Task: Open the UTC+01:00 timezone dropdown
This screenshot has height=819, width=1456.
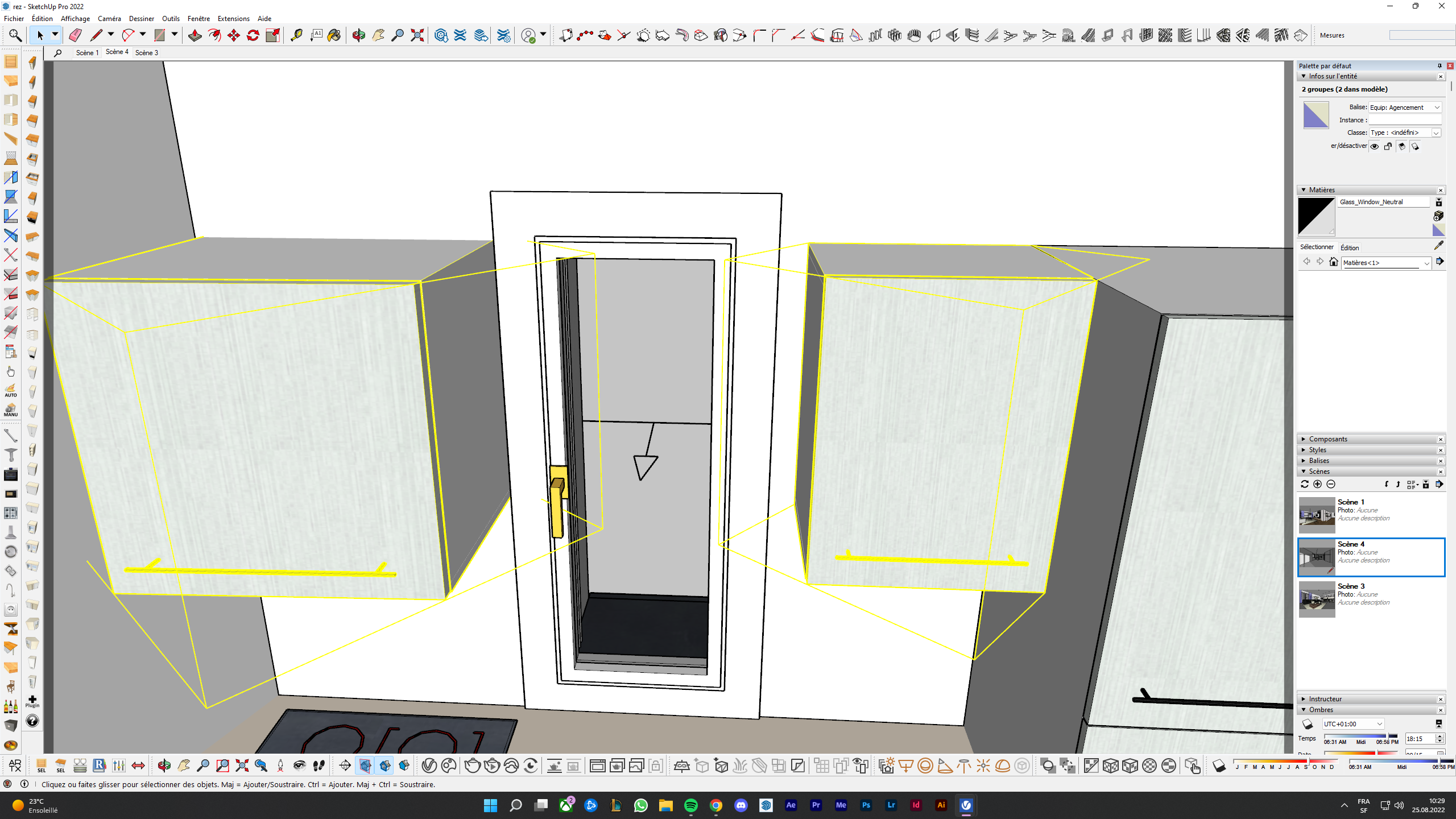Action: pyautogui.click(x=1352, y=724)
